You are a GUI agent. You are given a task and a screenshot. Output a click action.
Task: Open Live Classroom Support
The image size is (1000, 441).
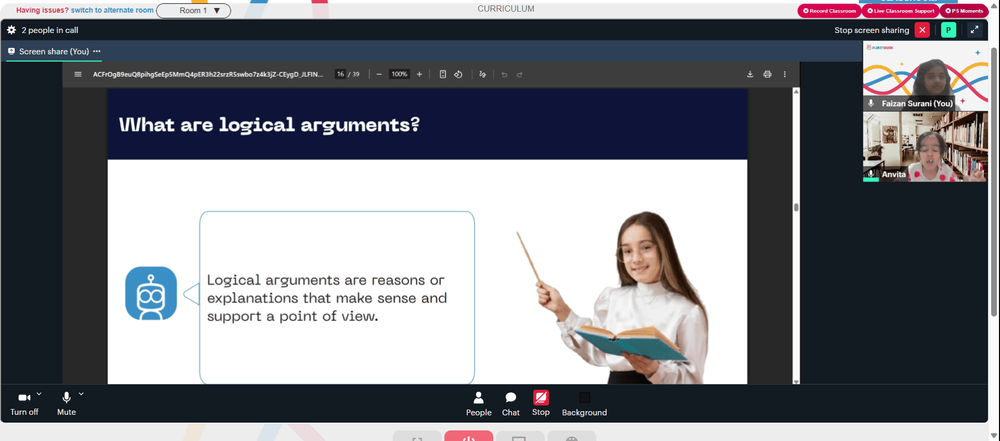coord(900,11)
